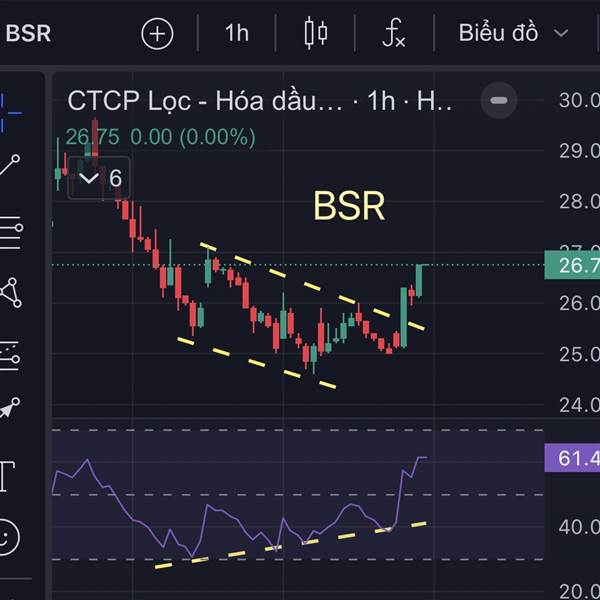The width and height of the screenshot is (600, 600).
Task: Tap the BSR symbol search field
Action: 28,33
